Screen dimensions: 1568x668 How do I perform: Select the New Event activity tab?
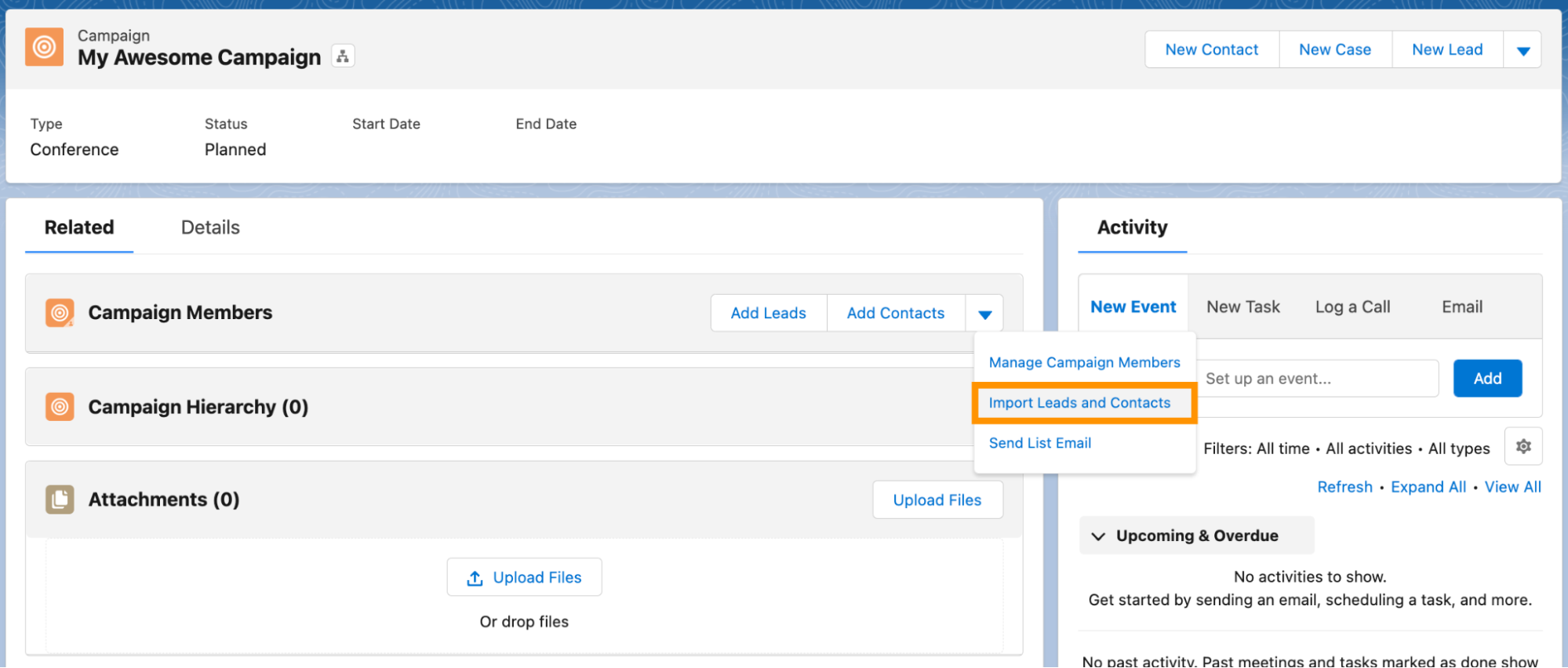click(x=1133, y=307)
